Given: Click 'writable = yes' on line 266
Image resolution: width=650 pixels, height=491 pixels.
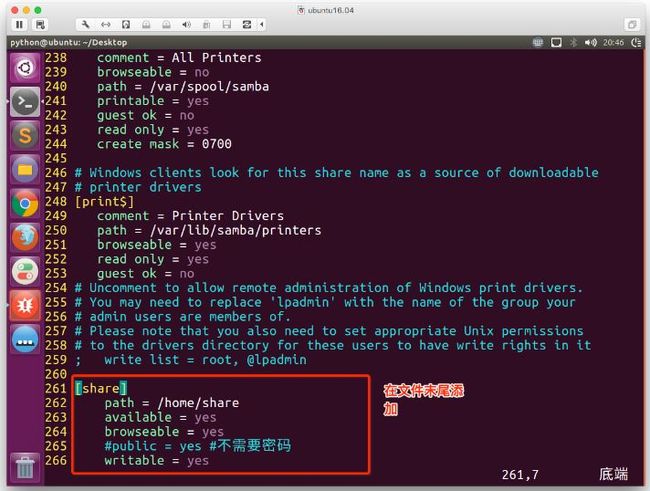Looking at the screenshot, I should [x=157, y=461].
